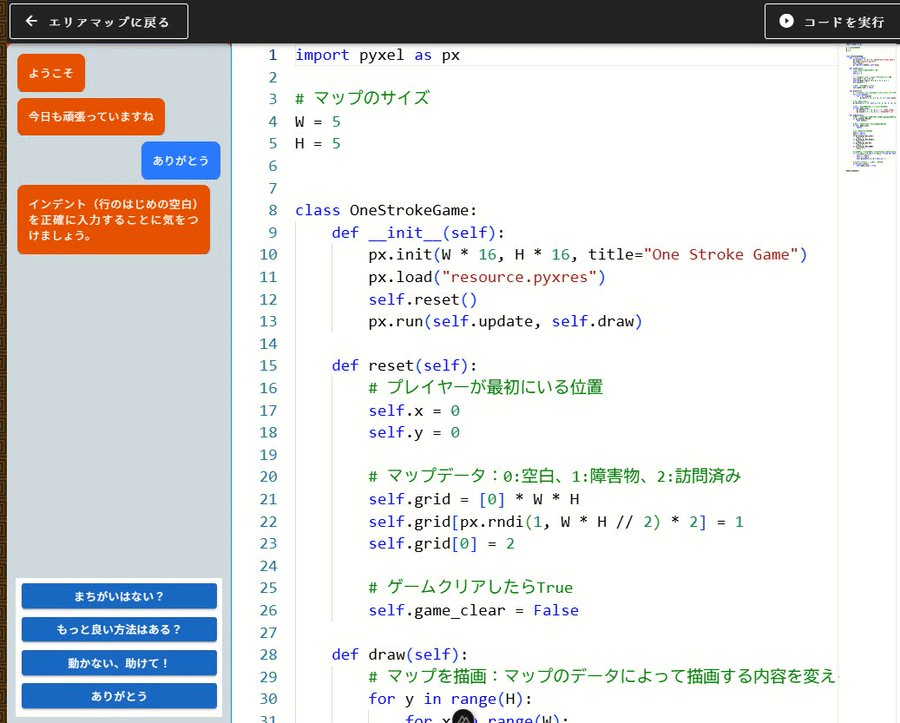This screenshot has width=900, height=723.
Task: Click the まちがいはない？ button
Action: click(118, 595)
